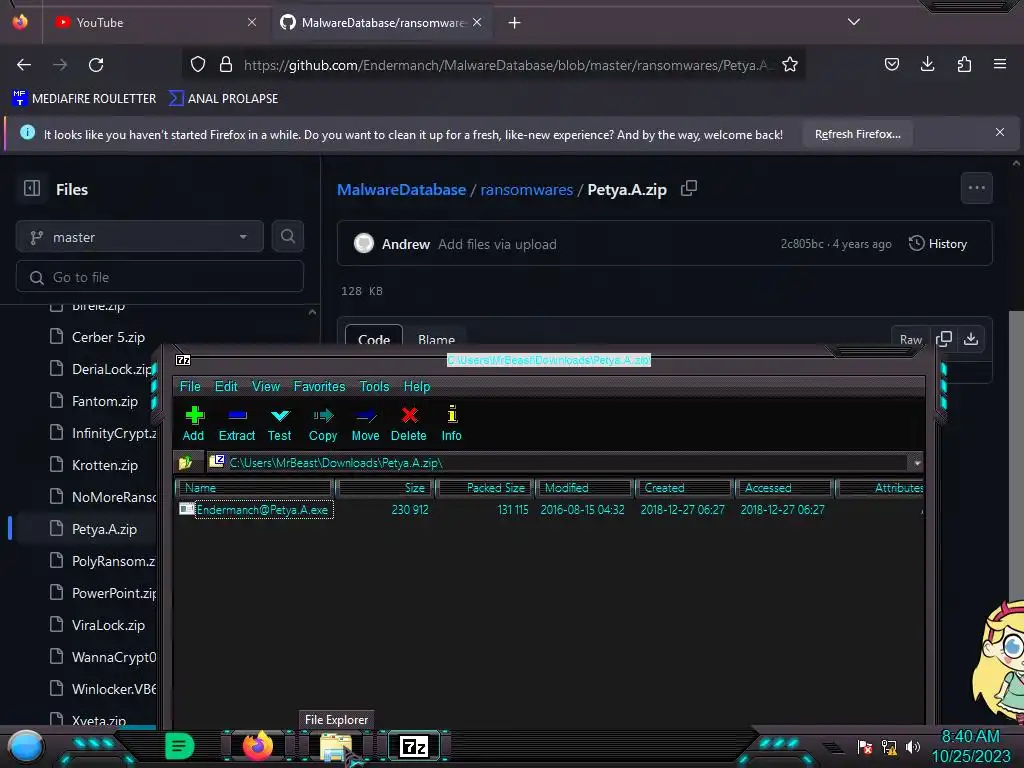
Task: Sort 7-Zip list by Name column
Action: pos(255,488)
